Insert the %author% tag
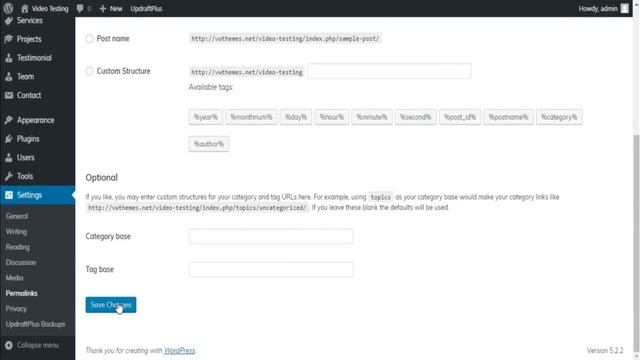This screenshot has width=640, height=360. (x=209, y=144)
